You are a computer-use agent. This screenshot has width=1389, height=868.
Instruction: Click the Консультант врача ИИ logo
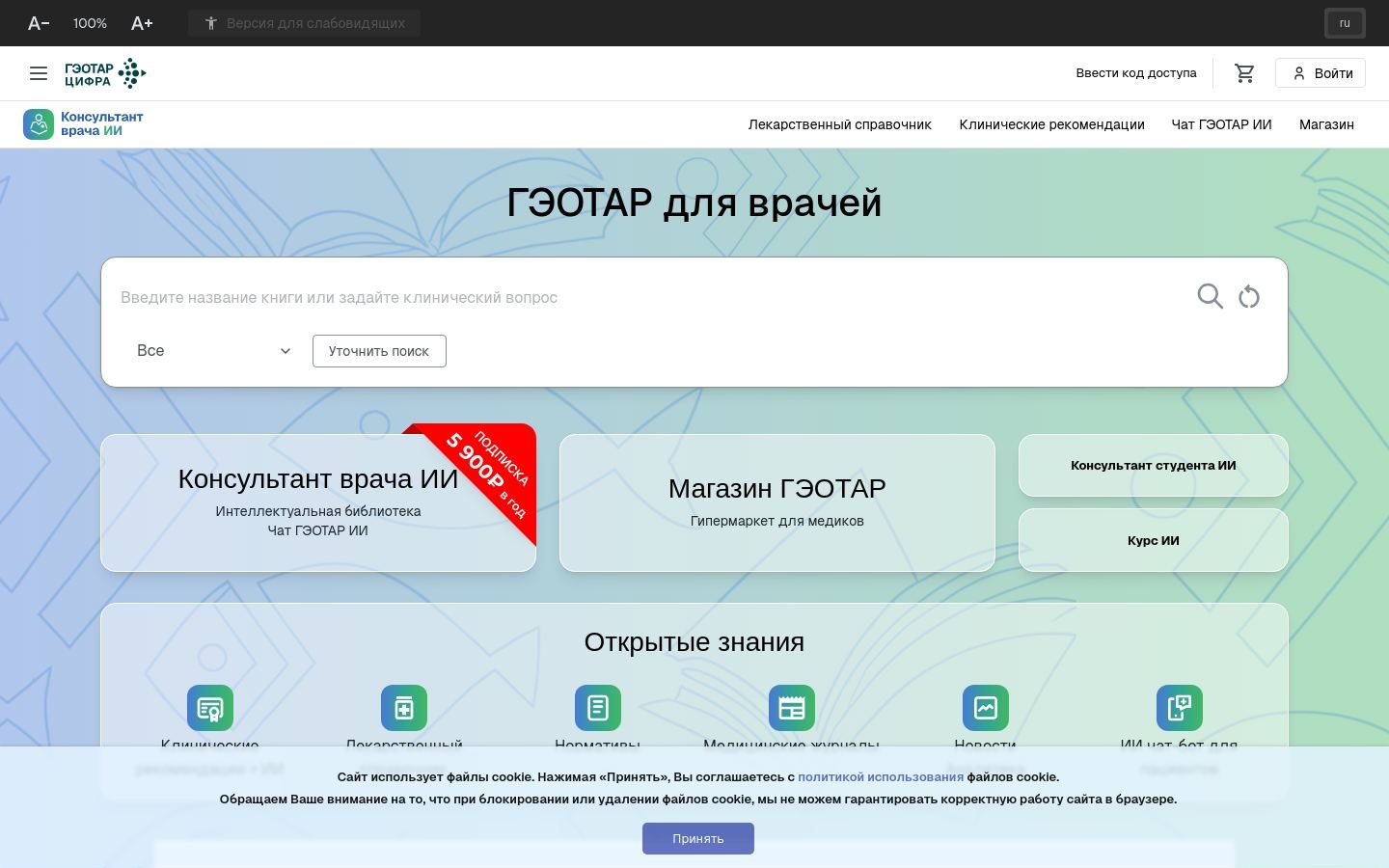84,124
